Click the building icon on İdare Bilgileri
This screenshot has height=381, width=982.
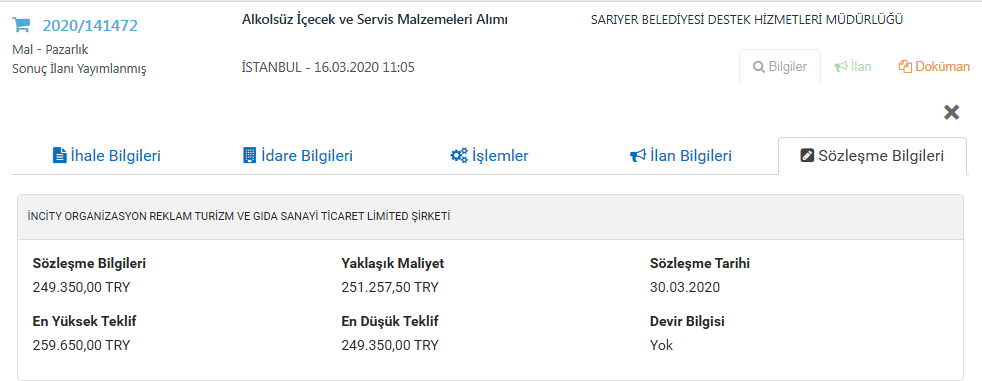coord(249,155)
